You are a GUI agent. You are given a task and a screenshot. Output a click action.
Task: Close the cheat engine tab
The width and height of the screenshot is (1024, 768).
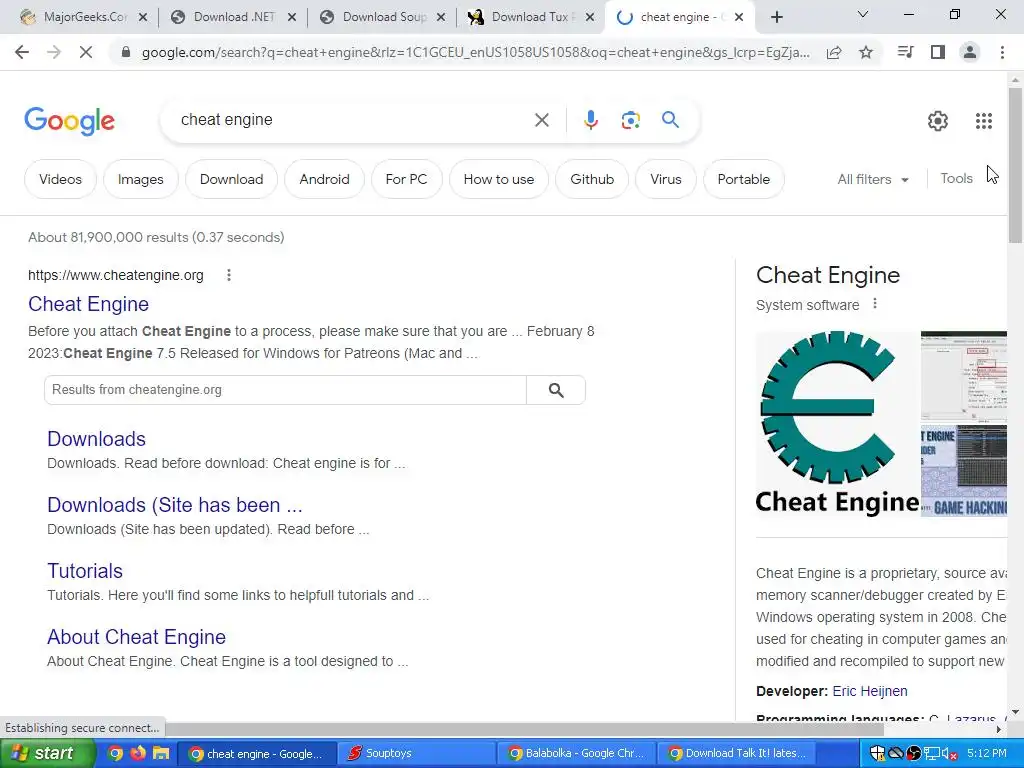[x=739, y=18]
